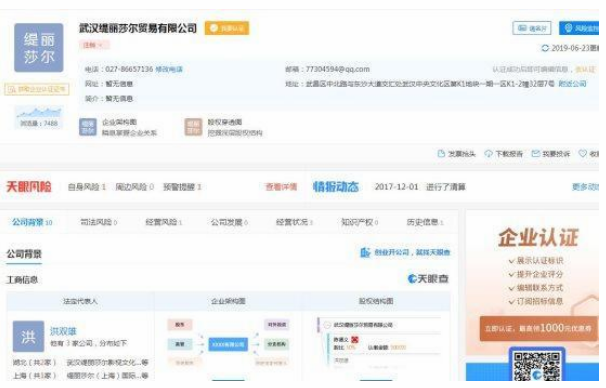Click the 天眼查 logo in 工商信息 section
The height and width of the screenshot is (388, 606).
428,279
